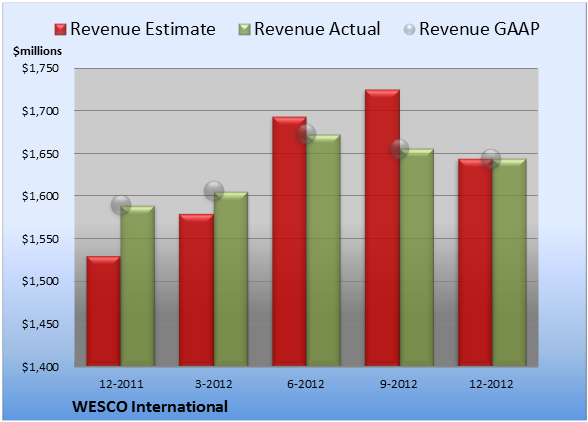Viewport: 588px width, 422px height.
Task: Select the green actual bar for 9-2012
Action: point(417,257)
